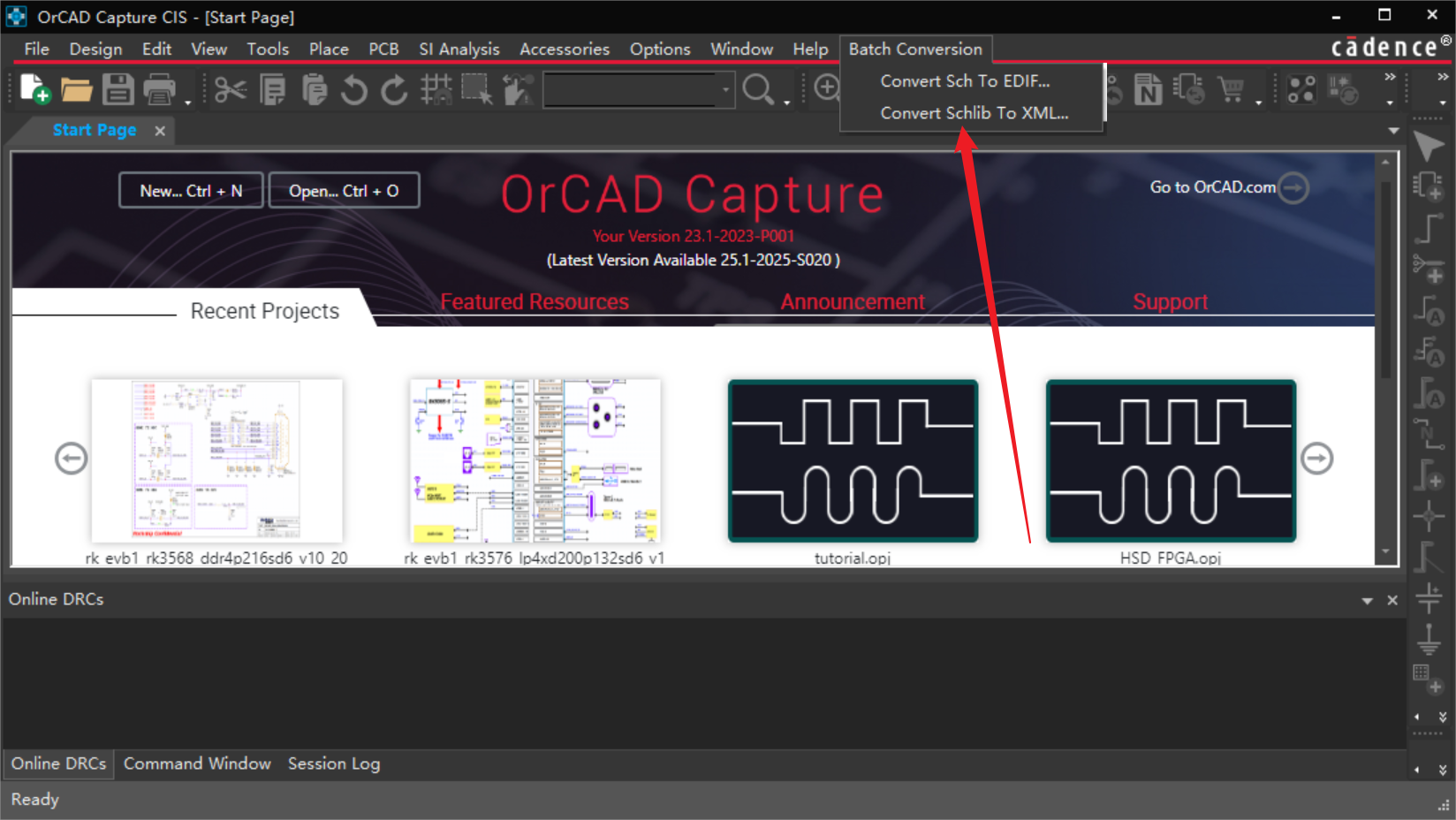
Task: Open the Accessories menu
Action: tap(565, 49)
